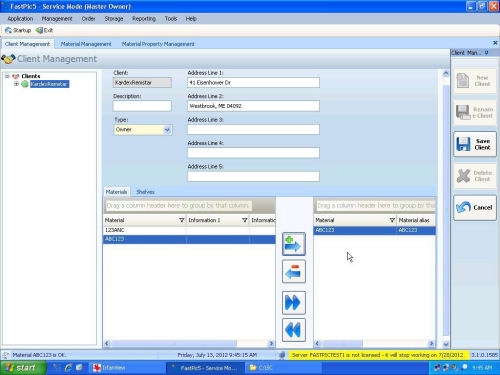
Task: Open the Tools menu
Action: (171, 19)
